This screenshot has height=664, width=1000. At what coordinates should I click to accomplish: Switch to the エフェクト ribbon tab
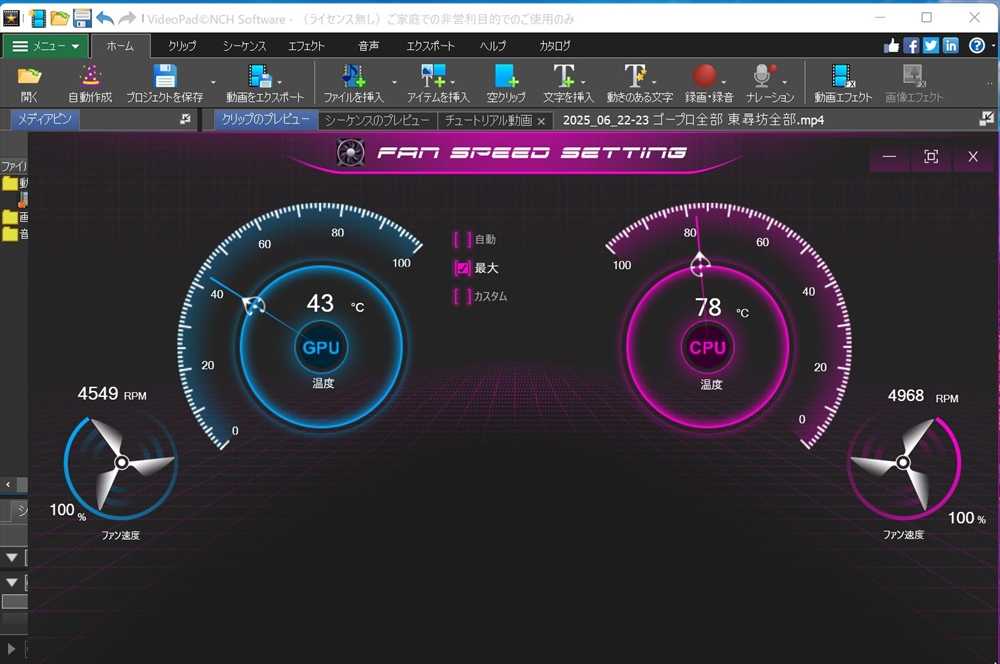[306, 46]
